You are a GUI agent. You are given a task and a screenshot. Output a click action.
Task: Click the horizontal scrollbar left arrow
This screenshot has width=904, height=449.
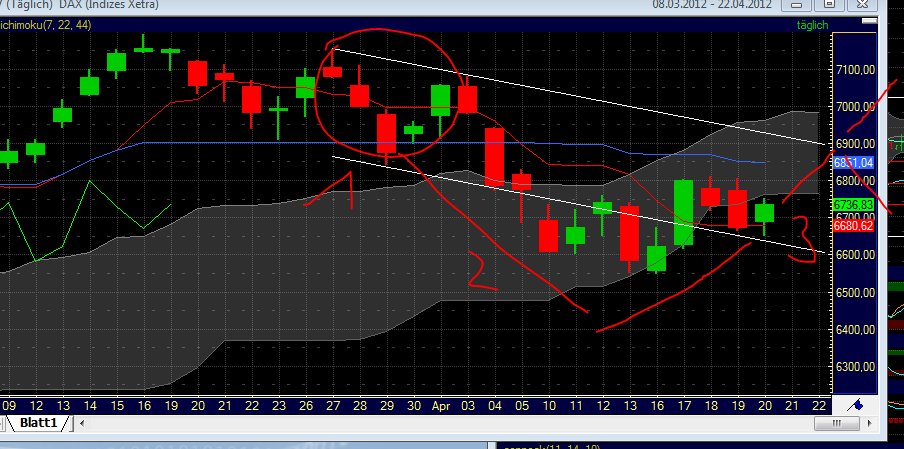(82, 424)
